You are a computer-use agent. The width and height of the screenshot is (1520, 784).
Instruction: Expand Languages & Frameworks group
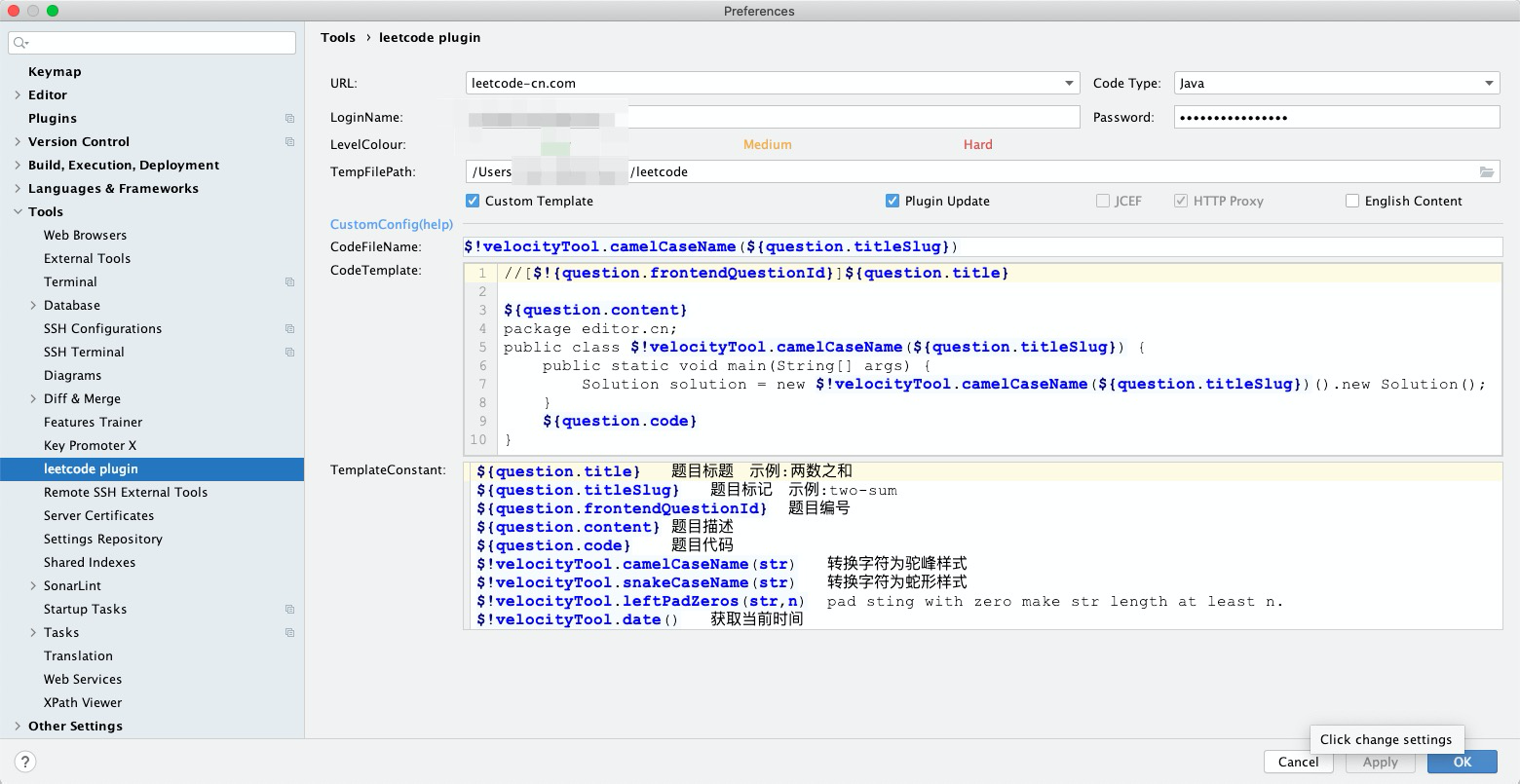(x=18, y=189)
